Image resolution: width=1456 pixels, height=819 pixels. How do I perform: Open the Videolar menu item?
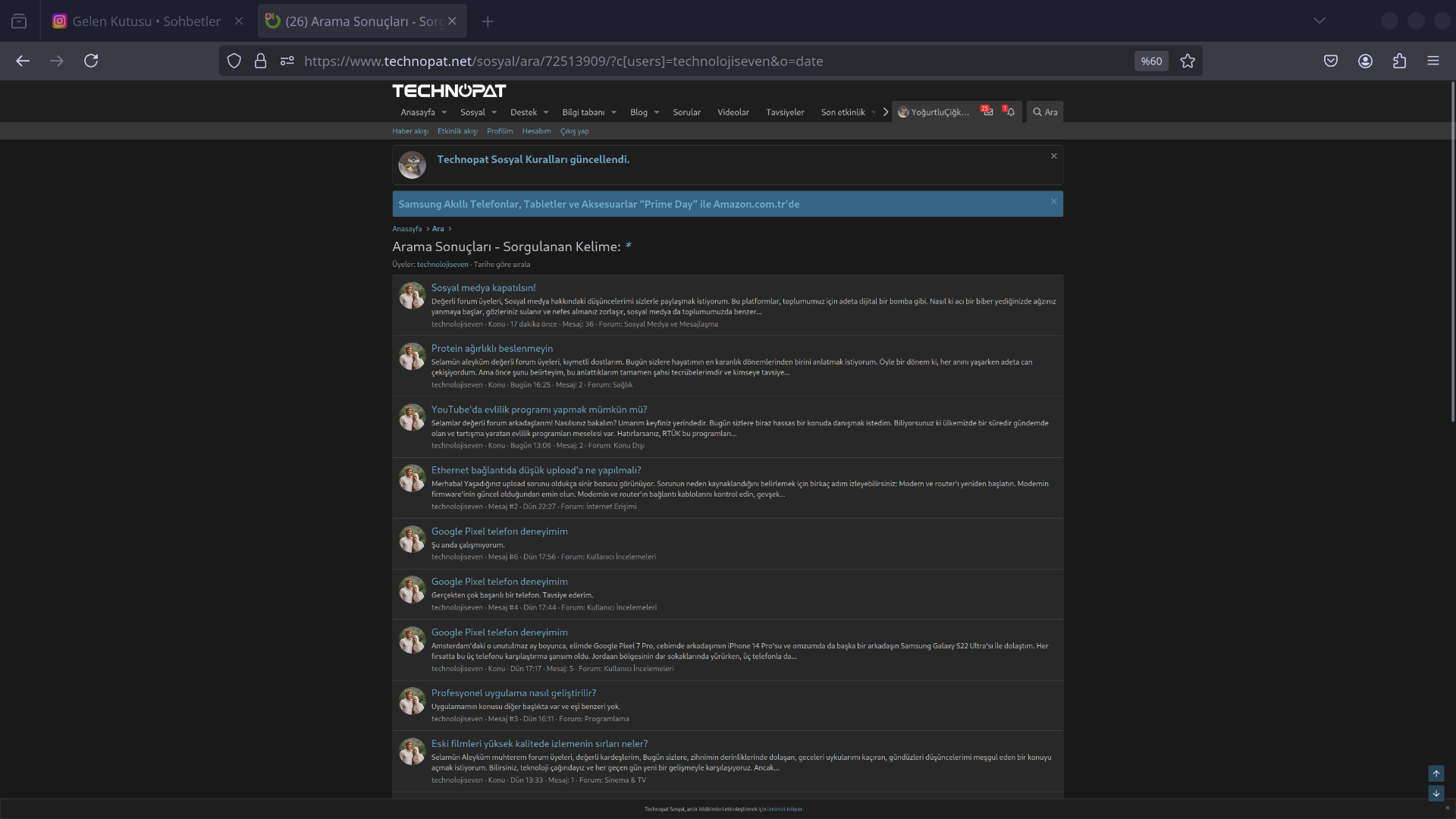[733, 112]
